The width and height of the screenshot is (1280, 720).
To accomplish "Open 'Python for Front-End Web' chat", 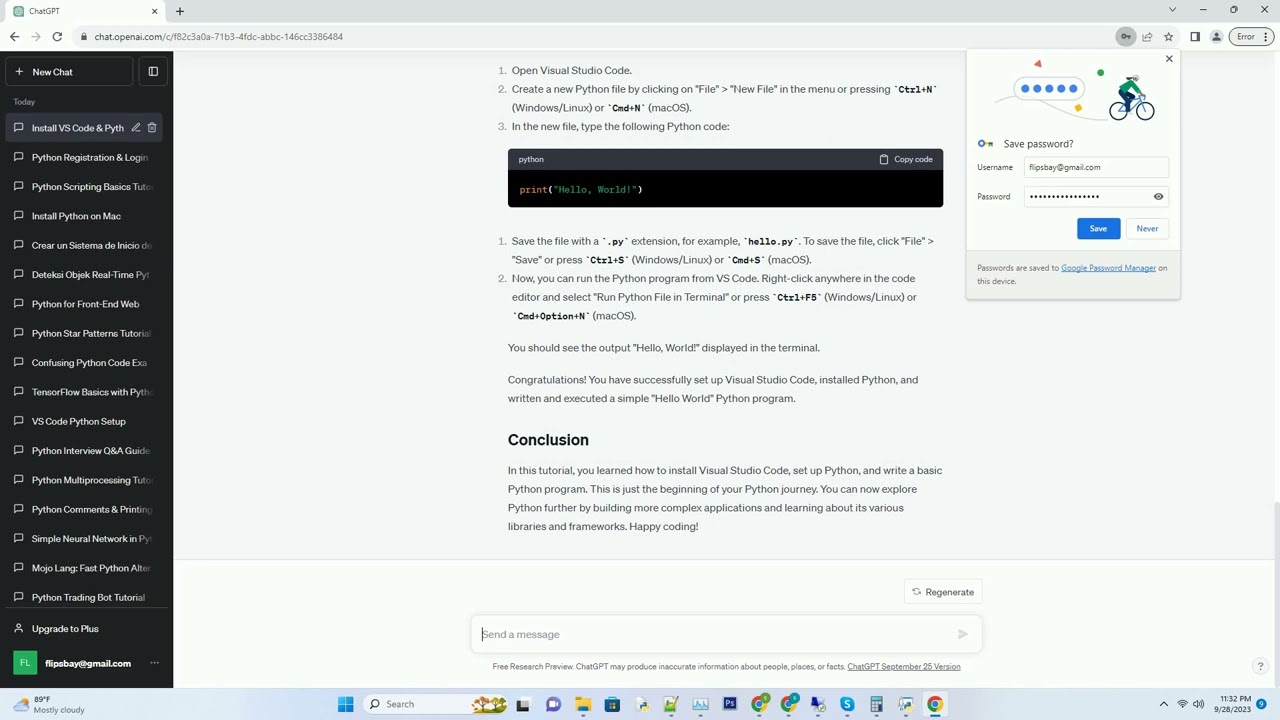I will pyautogui.click(x=82, y=304).
